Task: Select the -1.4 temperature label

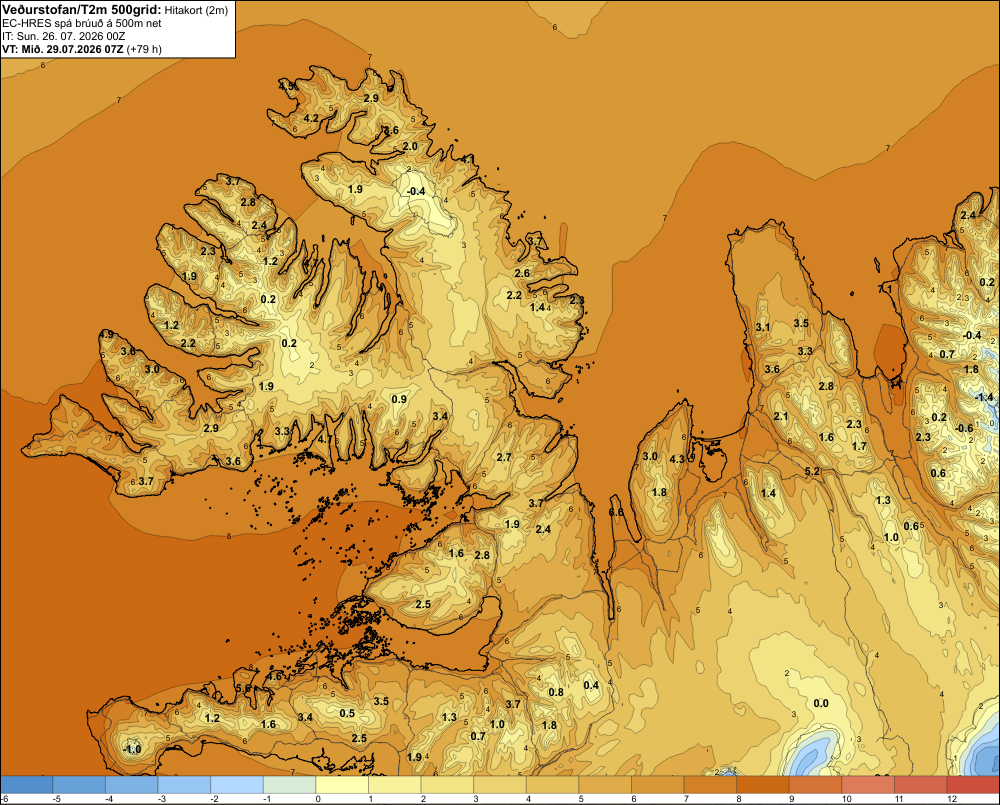Action: point(984,397)
